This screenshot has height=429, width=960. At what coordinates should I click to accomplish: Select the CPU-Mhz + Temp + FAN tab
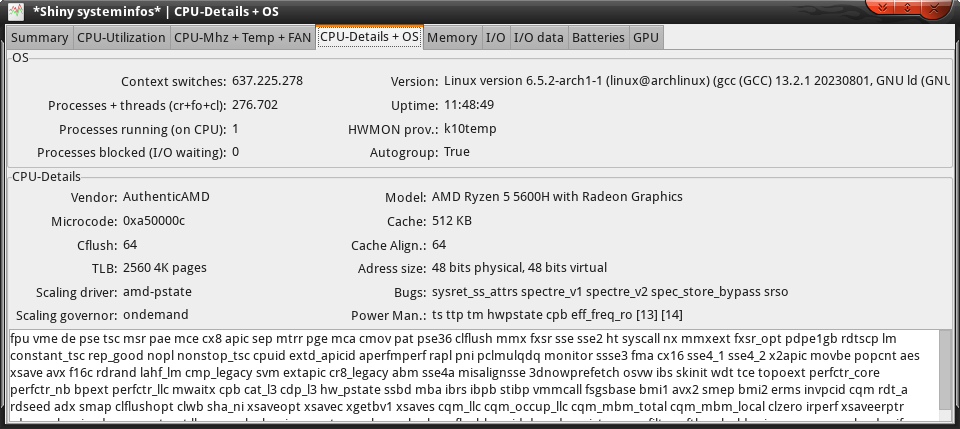(242, 37)
